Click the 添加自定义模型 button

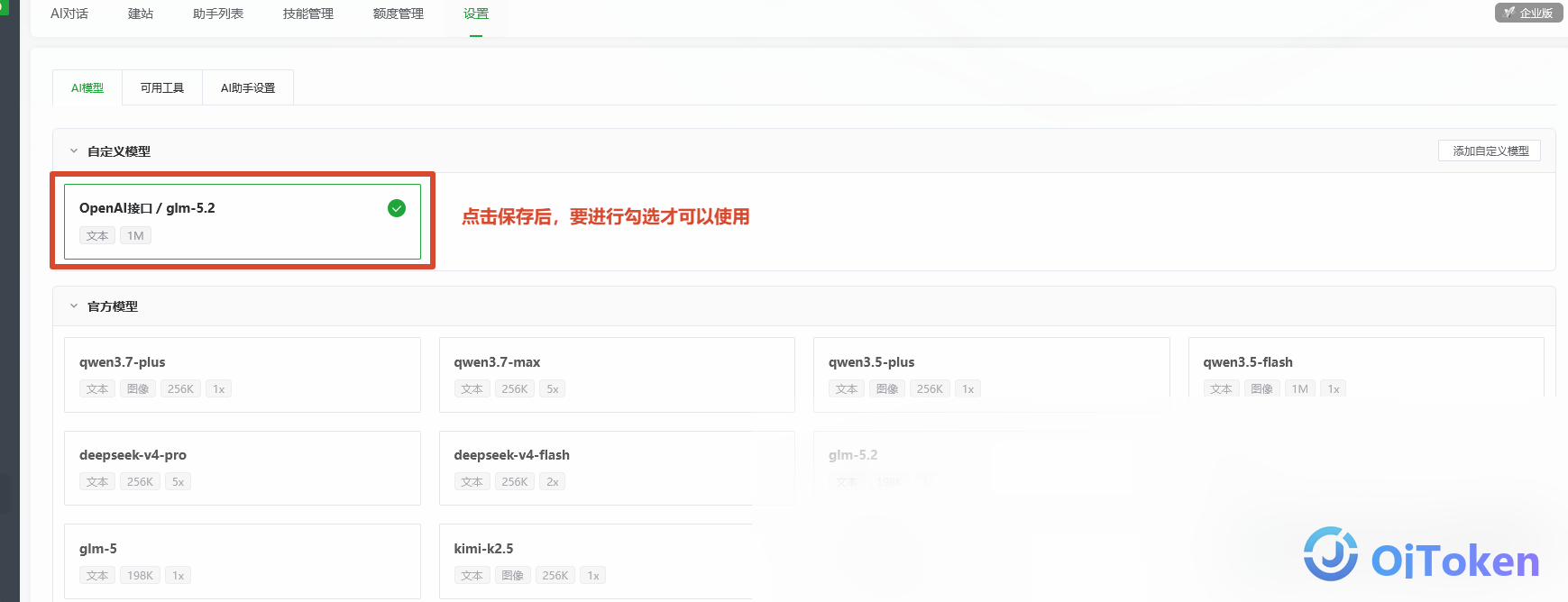pos(1490,151)
